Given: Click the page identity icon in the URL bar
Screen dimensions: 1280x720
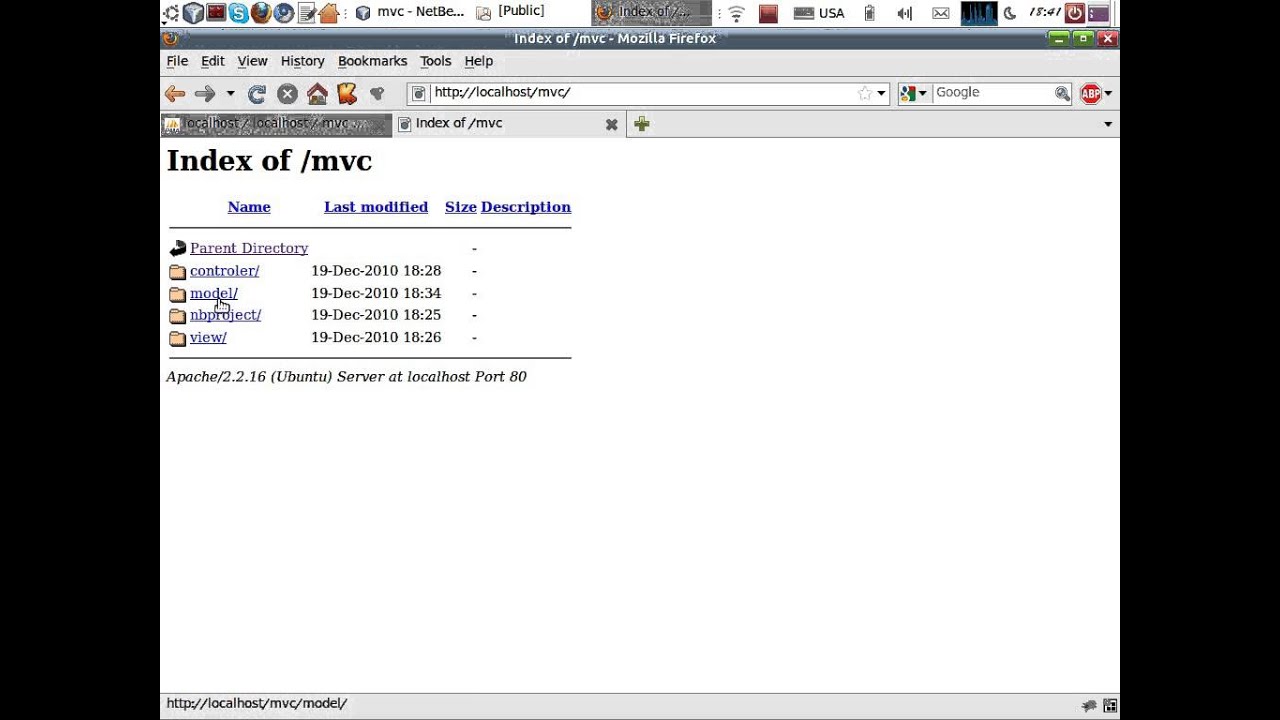Looking at the screenshot, I should (419, 92).
